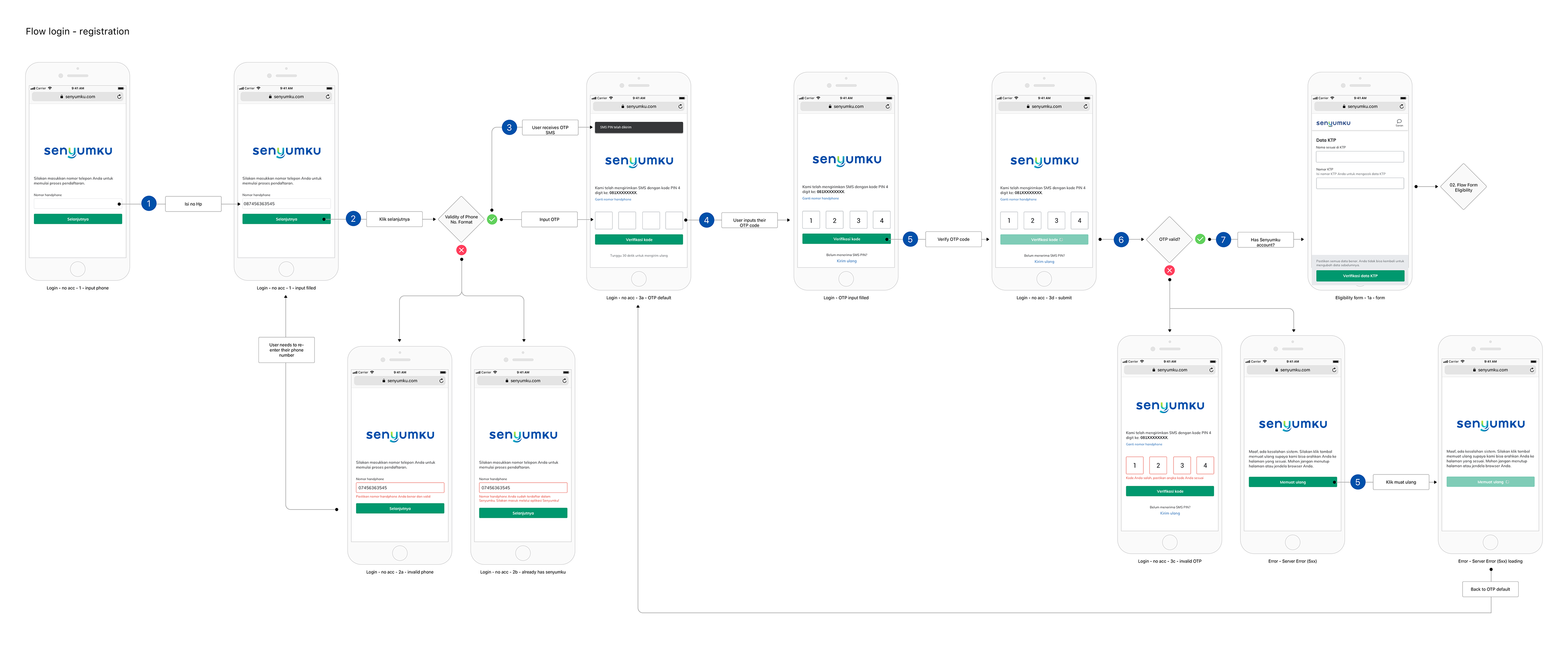
Task: Click red X below OTP valid diamond
Action: pos(1169,270)
